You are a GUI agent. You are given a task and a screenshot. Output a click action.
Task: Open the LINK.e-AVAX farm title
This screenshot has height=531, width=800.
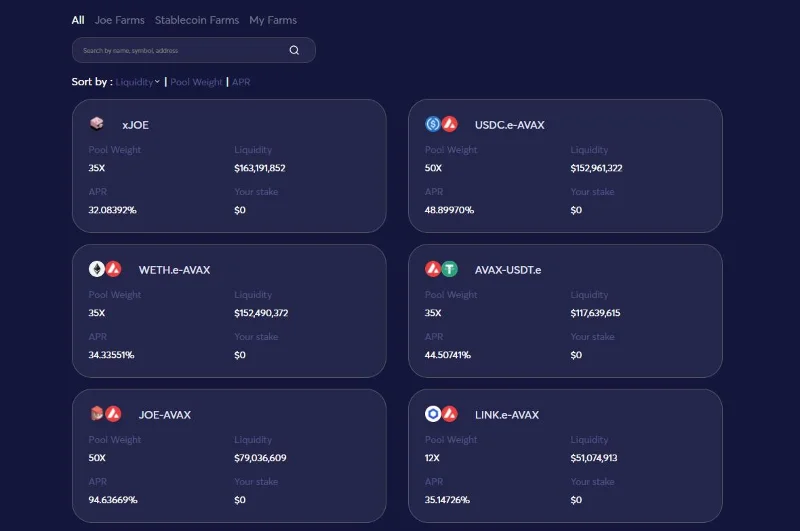pyautogui.click(x=507, y=415)
